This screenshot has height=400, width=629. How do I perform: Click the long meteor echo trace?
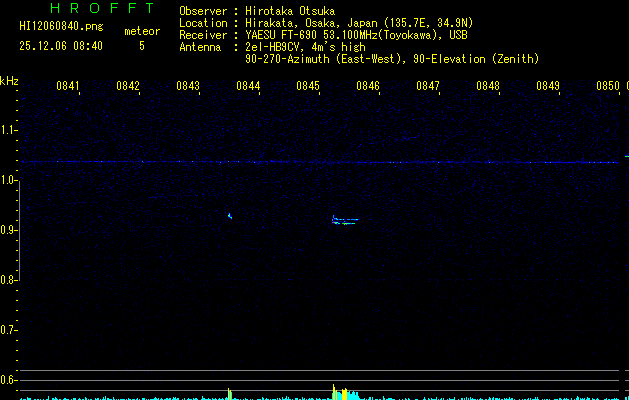344,220
